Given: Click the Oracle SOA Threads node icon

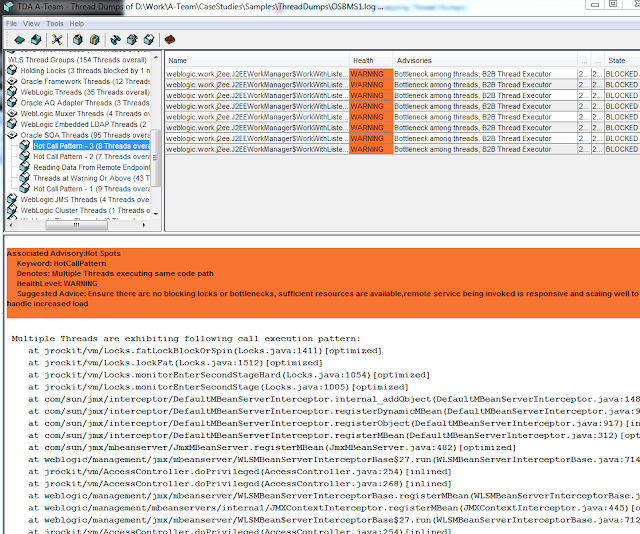Looking at the screenshot, I should (x=12, y=135).
